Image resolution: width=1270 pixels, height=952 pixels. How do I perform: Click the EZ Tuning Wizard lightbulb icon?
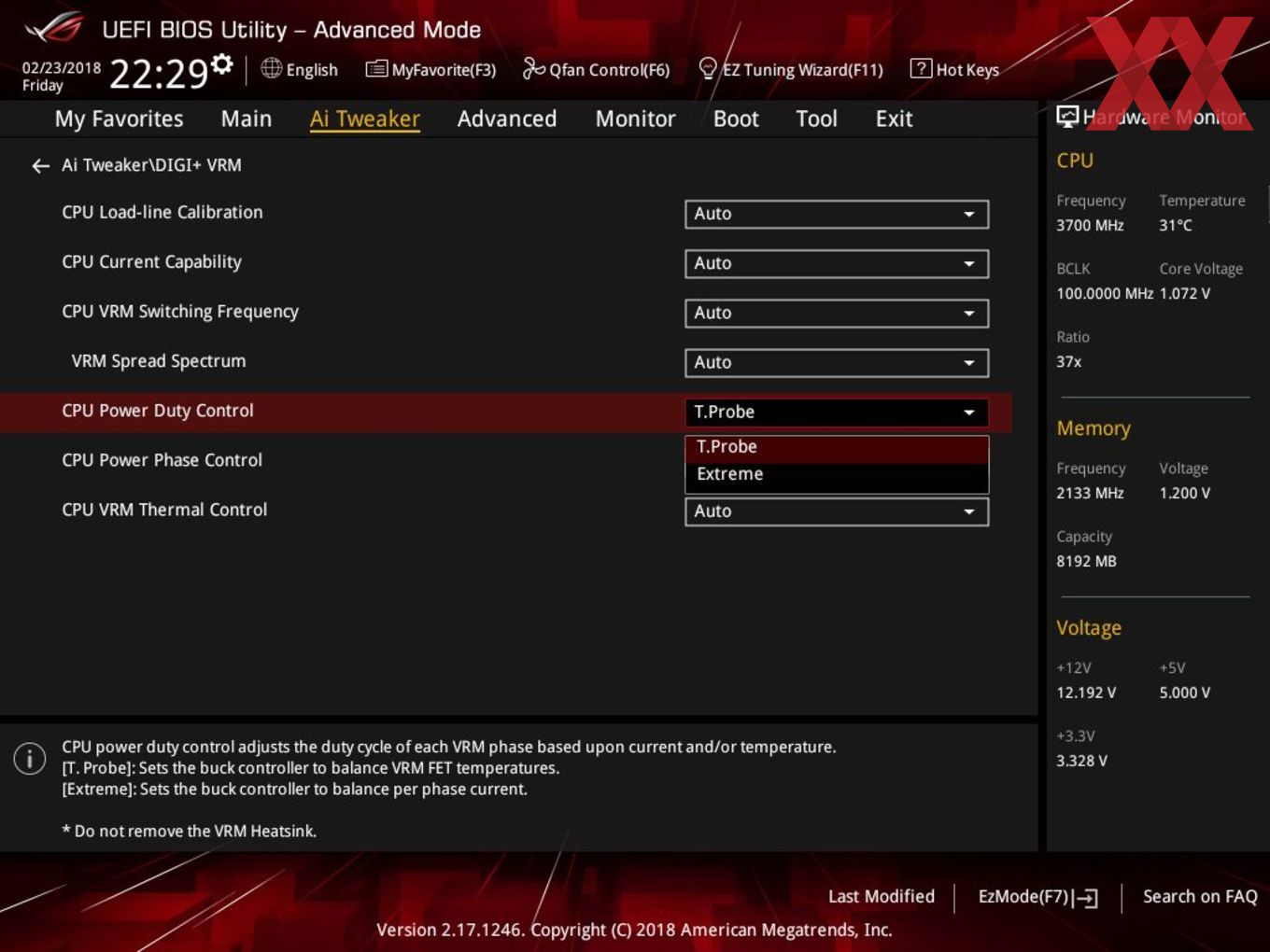click(x=708, y=68)
